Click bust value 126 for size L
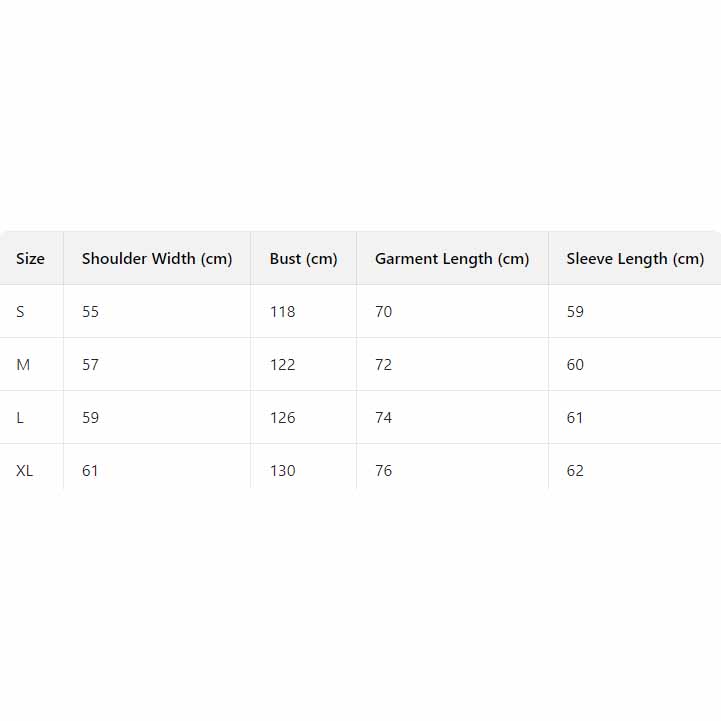The height and width of the screenshot is (721, 721). tap(283, 418)
